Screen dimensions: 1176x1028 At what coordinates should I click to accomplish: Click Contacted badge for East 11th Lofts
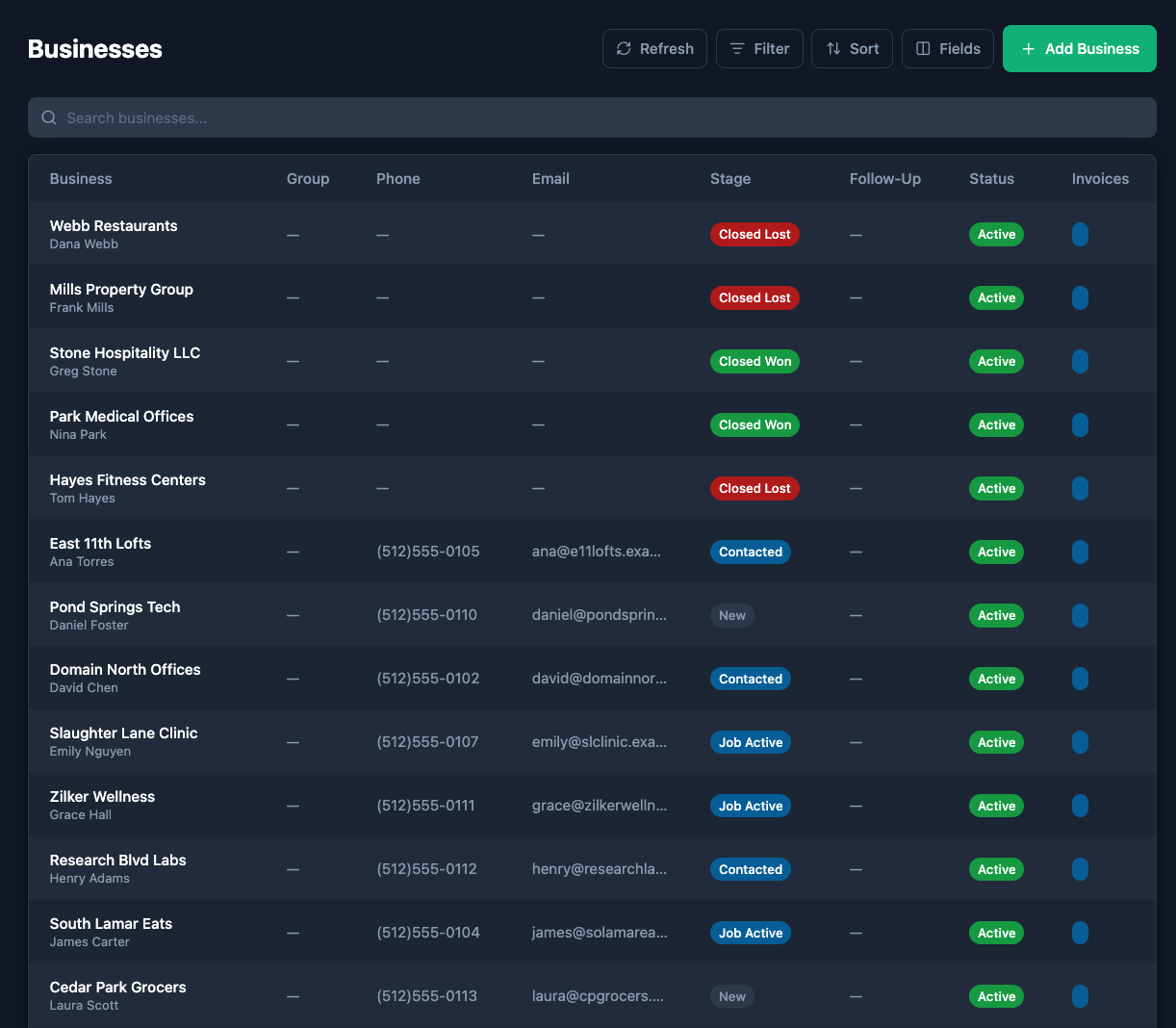(x=751, y=552)
